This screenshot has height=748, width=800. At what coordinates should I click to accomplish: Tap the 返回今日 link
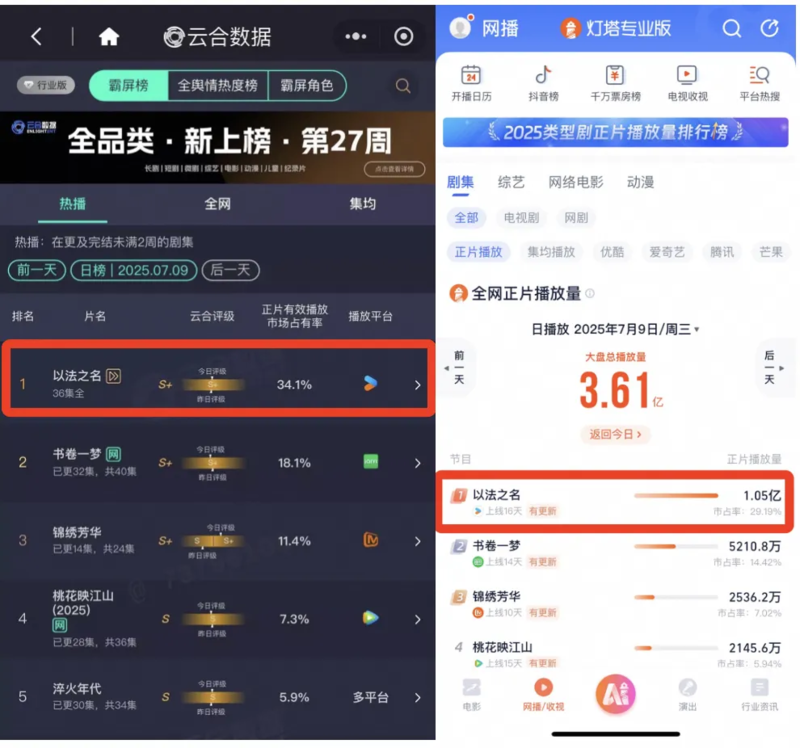(615, 435)
